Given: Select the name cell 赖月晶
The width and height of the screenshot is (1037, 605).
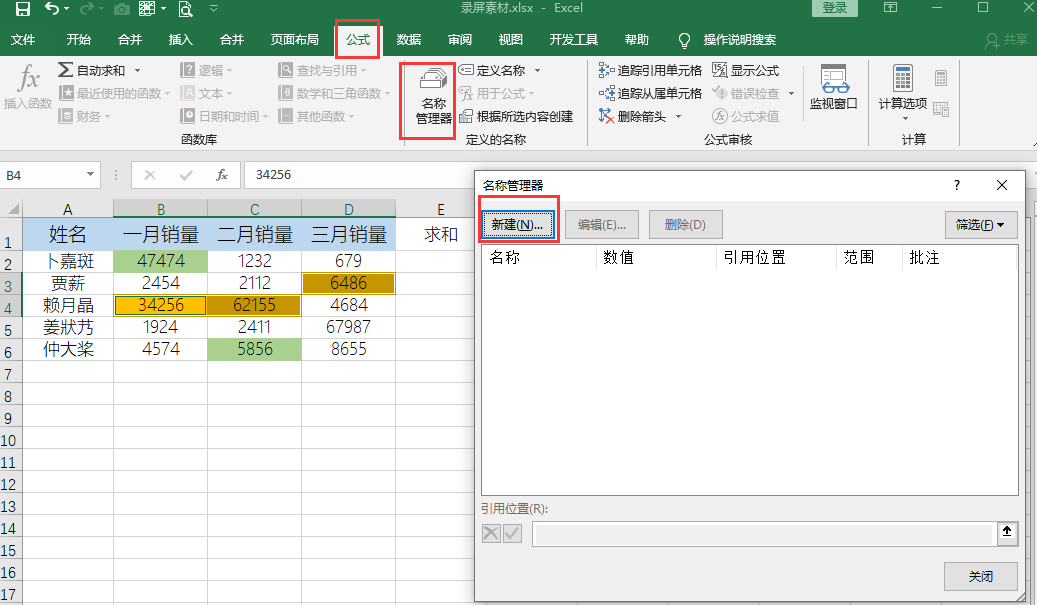Looking at the screenshot, I should [67, 305].
